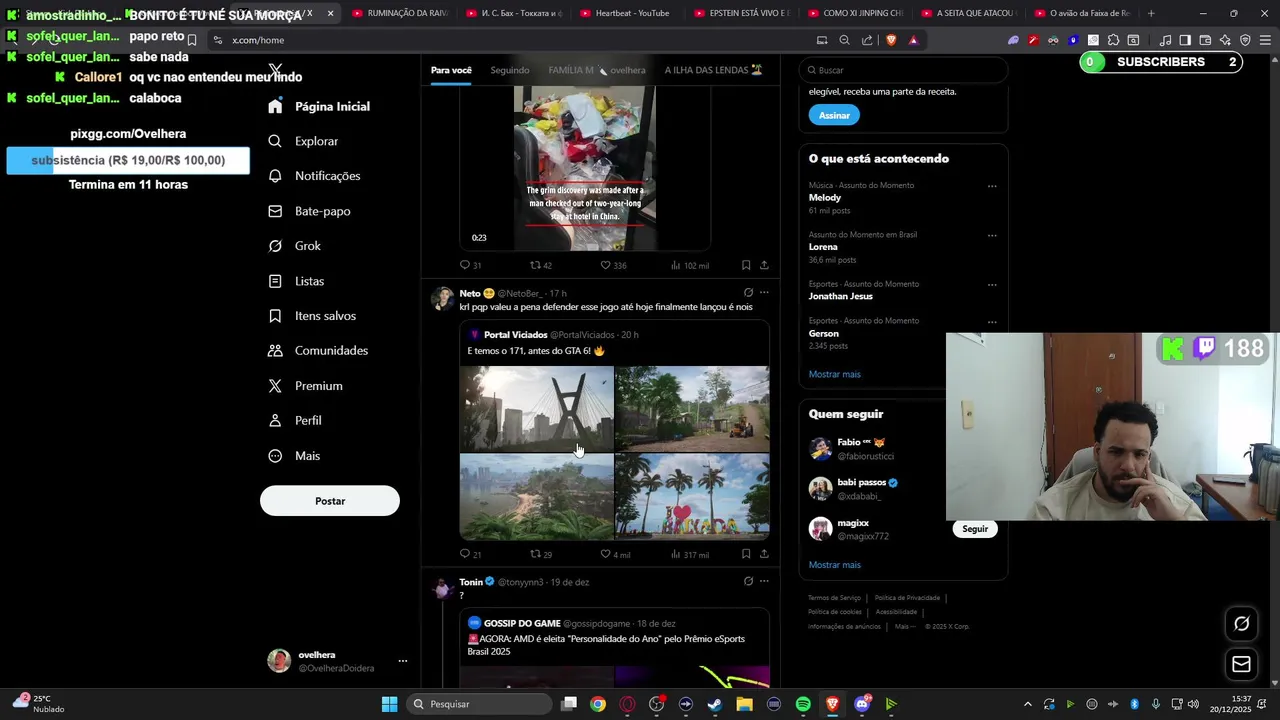Image resolution: width=1280 pixels, height=720 pixels.
Task: Open account options next to ovelhera
Action: [x=403, y=661]
